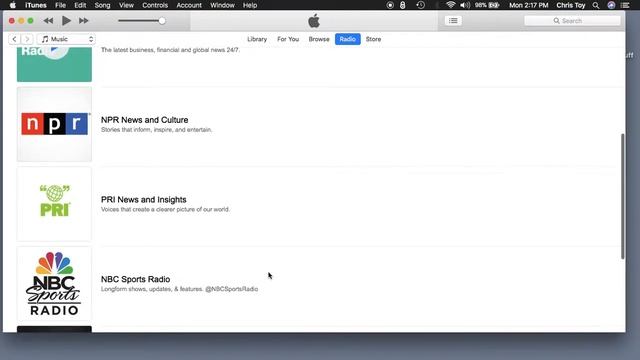Viewport: 640px width, 360px height.
Task: Click the Mon 2:17 PM clock
Action: [529, 5]
